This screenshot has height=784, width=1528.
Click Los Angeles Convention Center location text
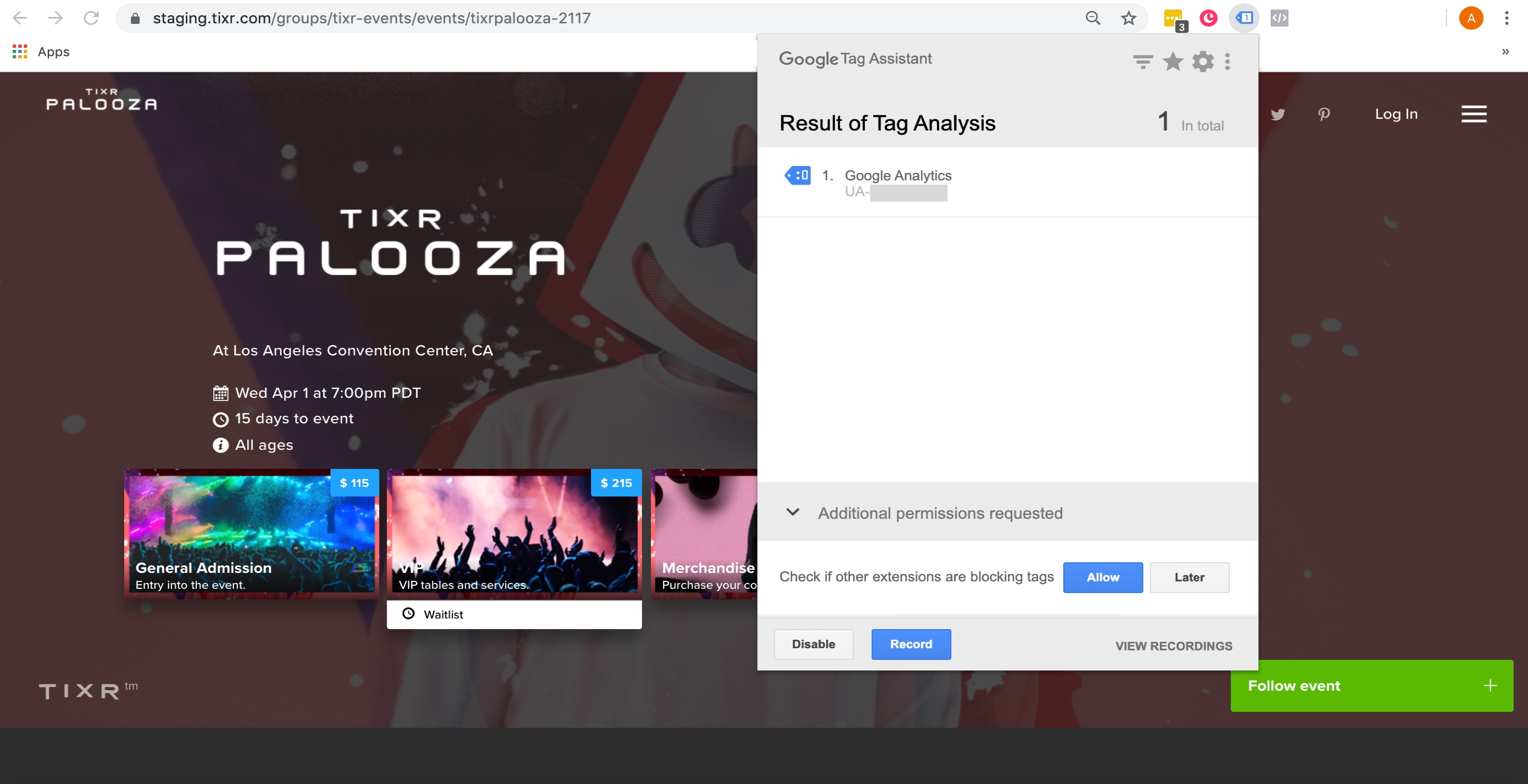tap(353, 350)
